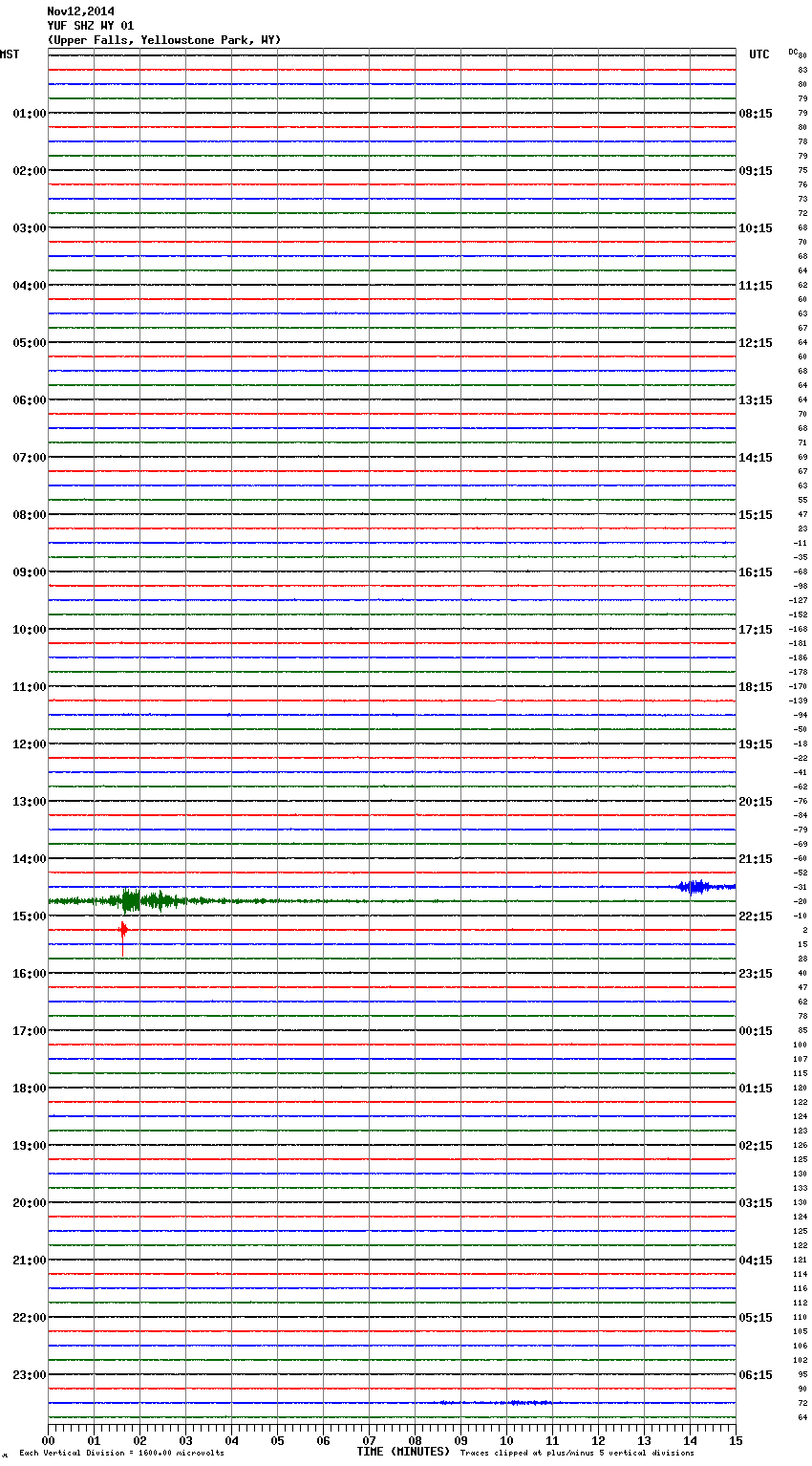Select the 19:00 MST time label
Screen dimensions: 812x1466
pyautogui.click(x=29, y=1146)
